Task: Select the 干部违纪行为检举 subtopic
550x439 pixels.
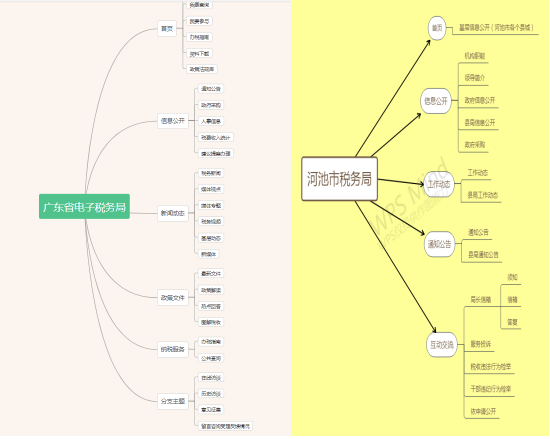Action: [x=491, y=389]
